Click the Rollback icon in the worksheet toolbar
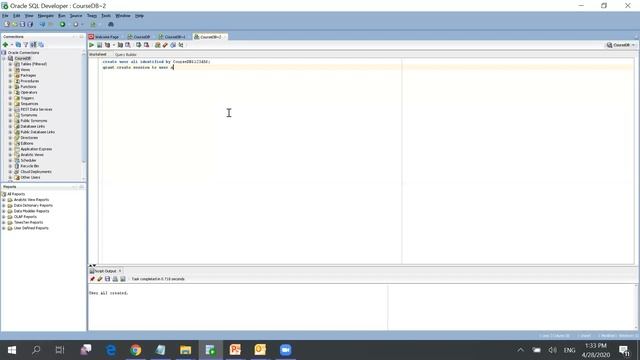 [147, 45]
